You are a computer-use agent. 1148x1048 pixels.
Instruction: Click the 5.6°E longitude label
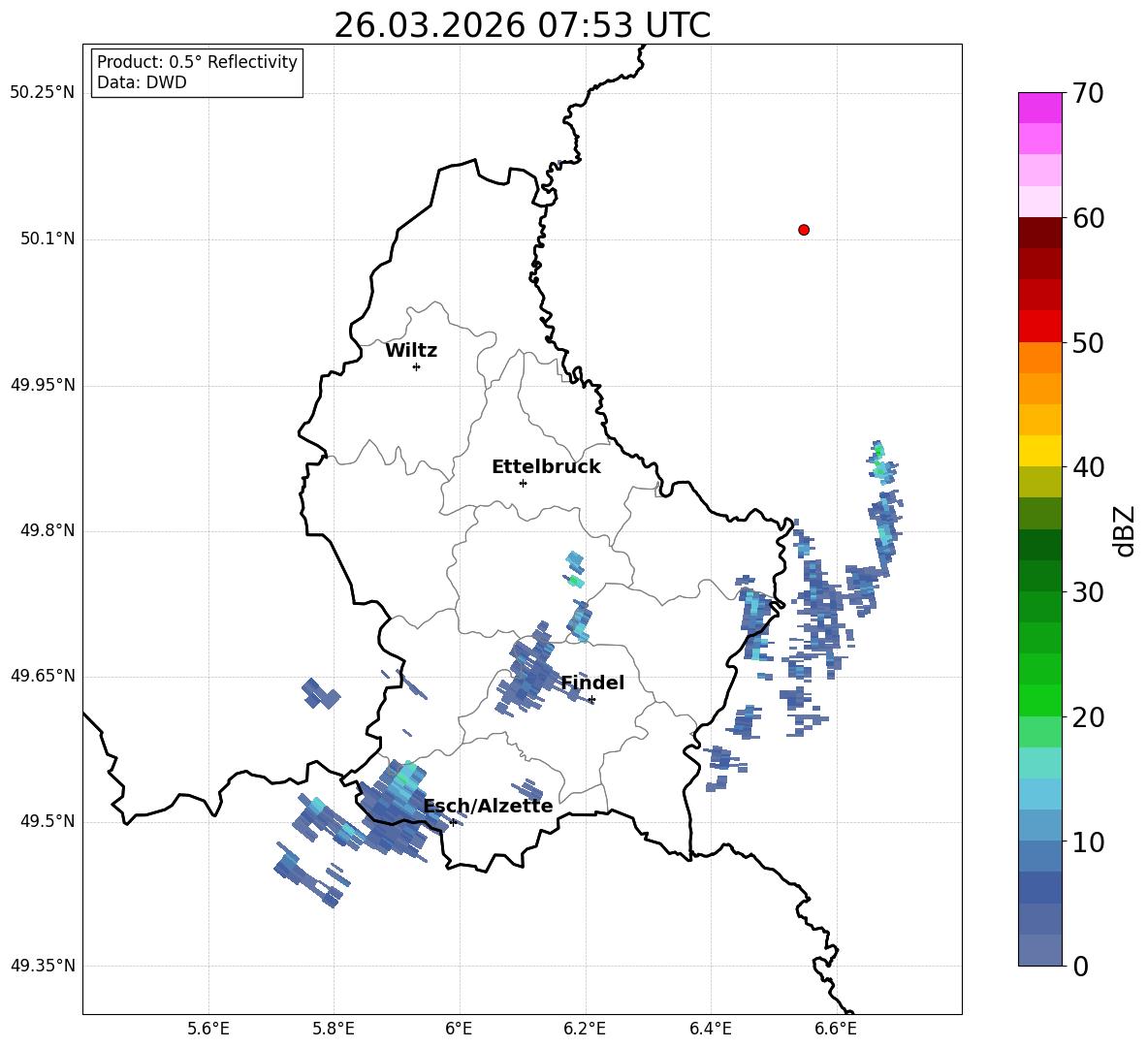pos(208,1029)
